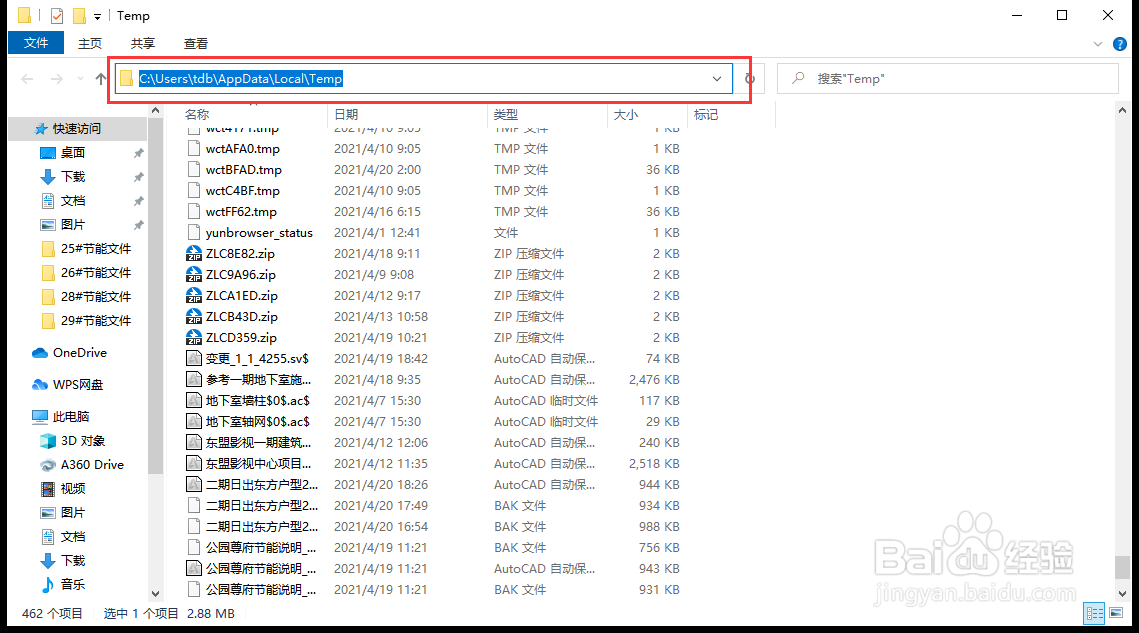Open quick access toolbar customize dropdown
Viewport: 1139px width, 633px height.
click(x=97, y=16)
